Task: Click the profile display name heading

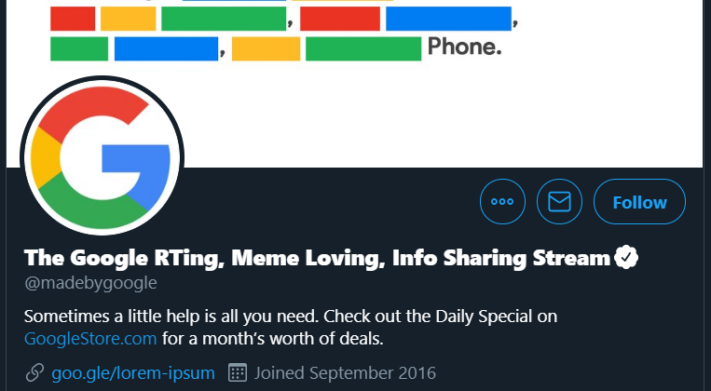Action: point(317,258)
